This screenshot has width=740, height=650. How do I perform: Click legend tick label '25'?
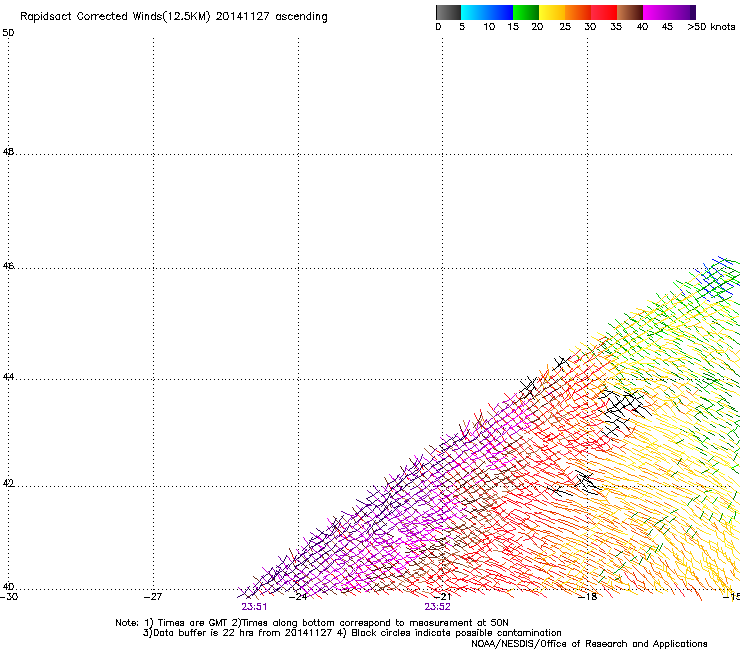[565, 27]
